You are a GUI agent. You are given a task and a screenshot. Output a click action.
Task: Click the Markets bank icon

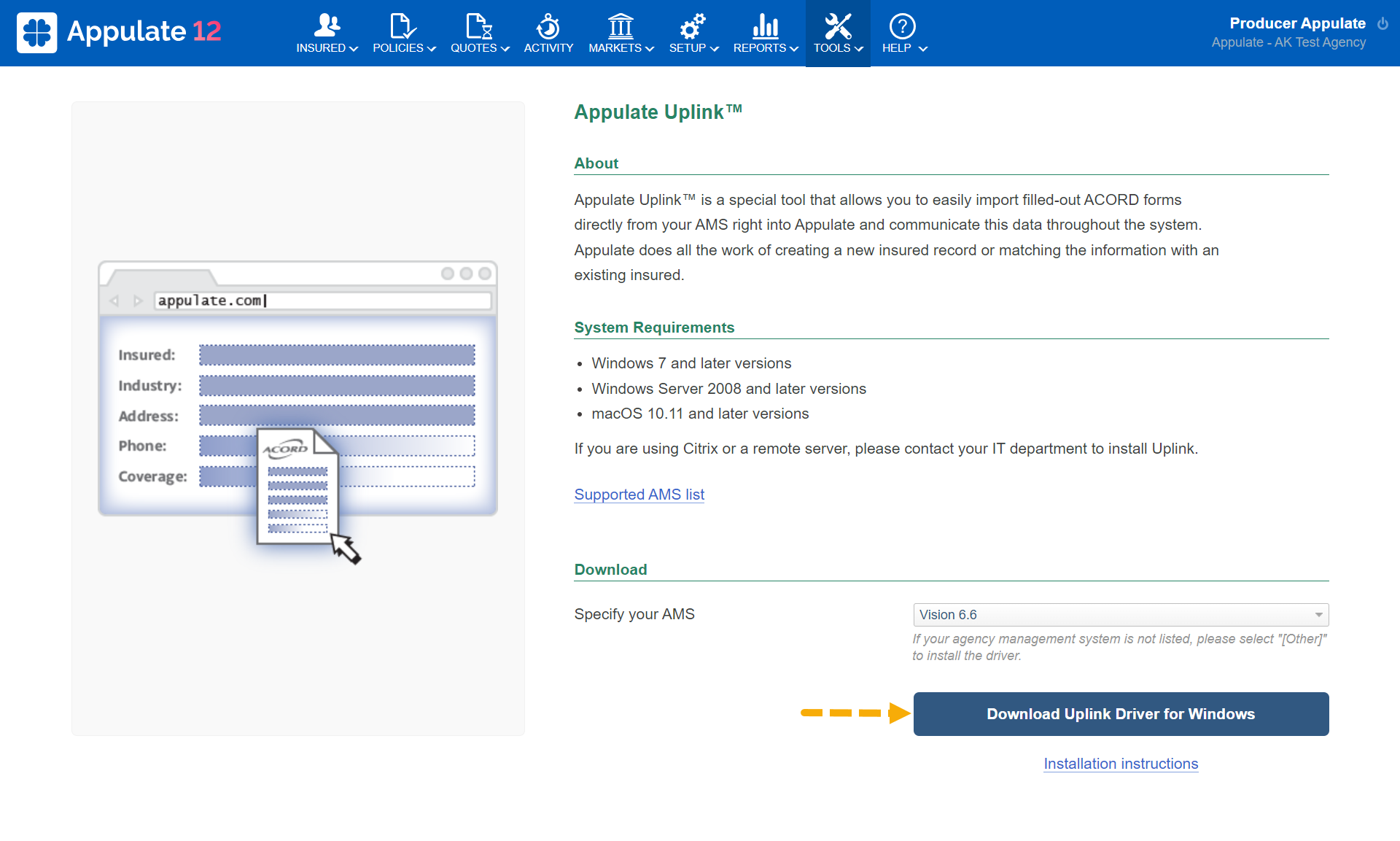[x=621, y=25]
